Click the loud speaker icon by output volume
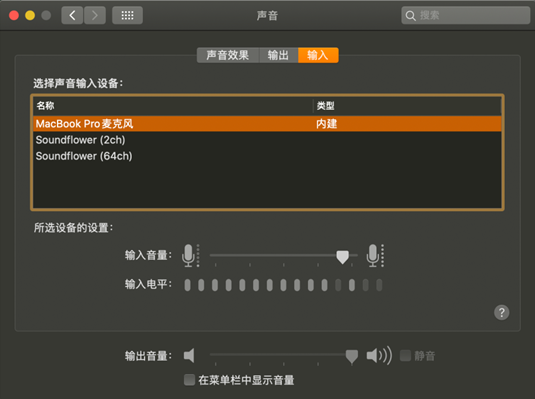 [379, 356]
